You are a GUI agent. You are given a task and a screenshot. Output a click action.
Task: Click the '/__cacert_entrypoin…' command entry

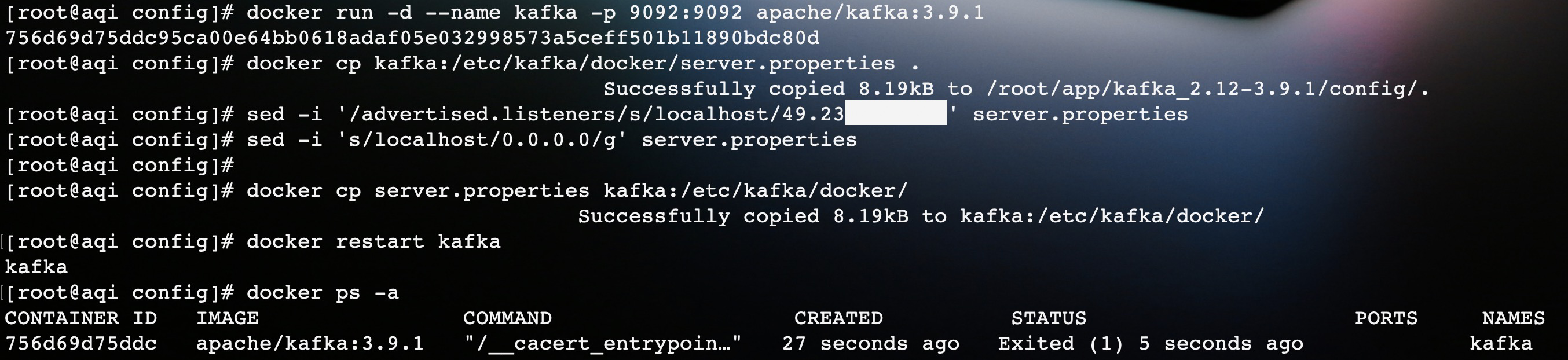(603, 344)
